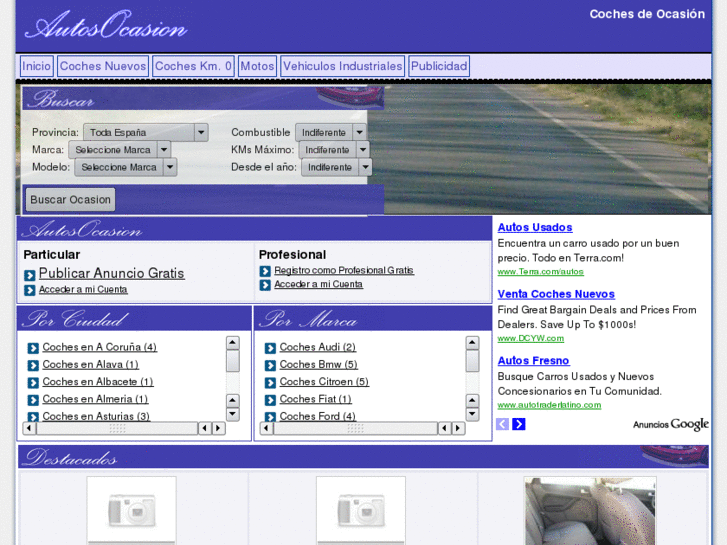The height and width of the screenshot is (545, 727).
Task: Open first Destacados camera placeholder thumbnail
Action: [131, 510]
